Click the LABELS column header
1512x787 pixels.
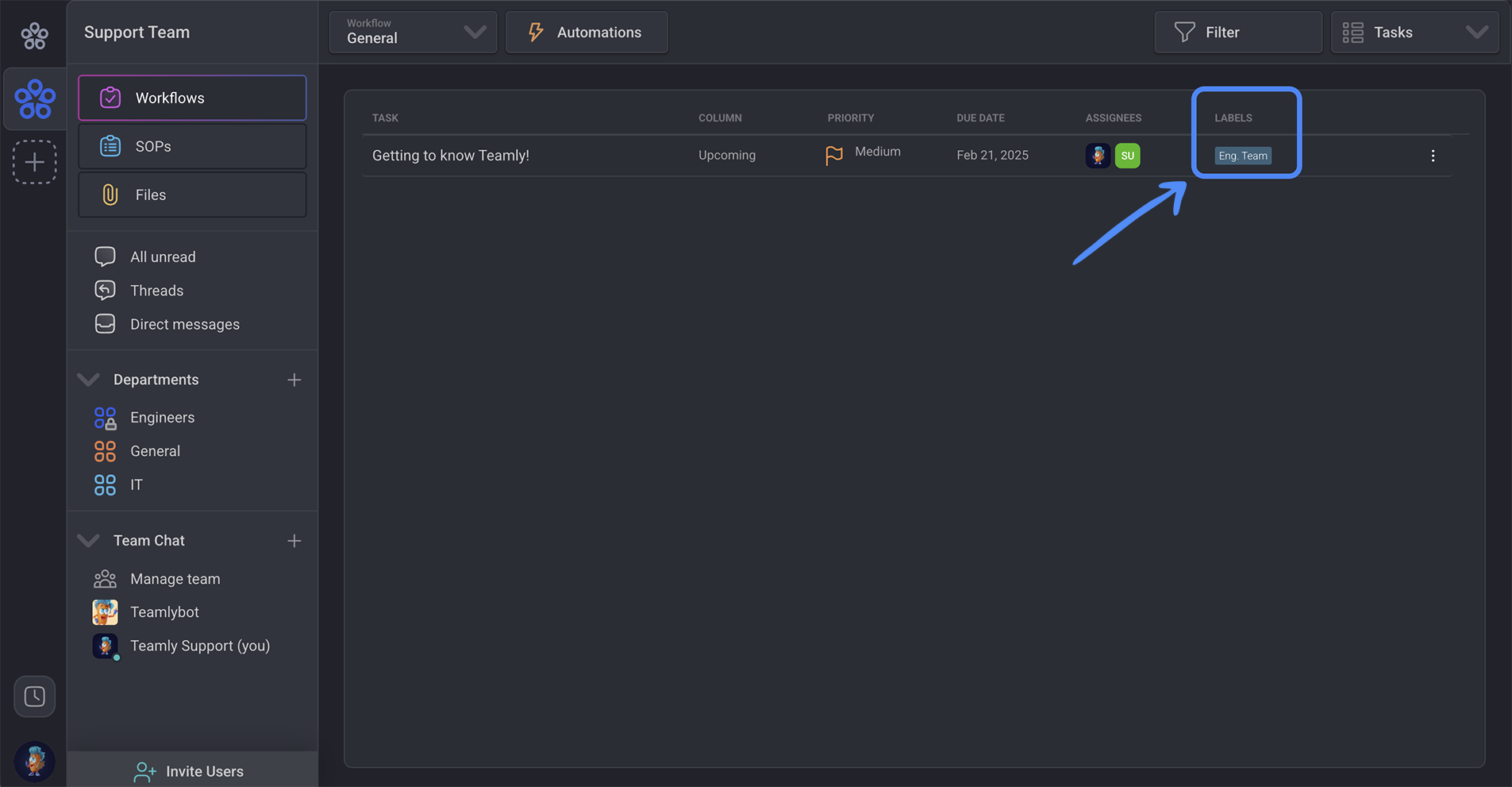(1233, 118)
